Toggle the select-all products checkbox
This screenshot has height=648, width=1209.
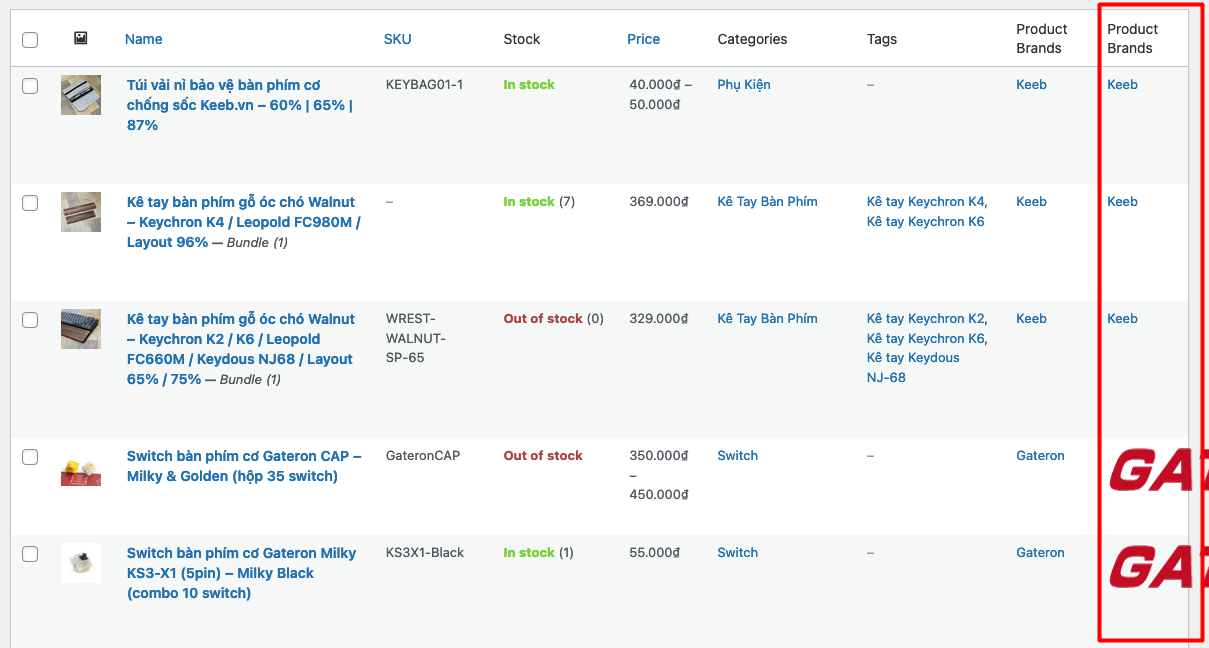(30, 40)
